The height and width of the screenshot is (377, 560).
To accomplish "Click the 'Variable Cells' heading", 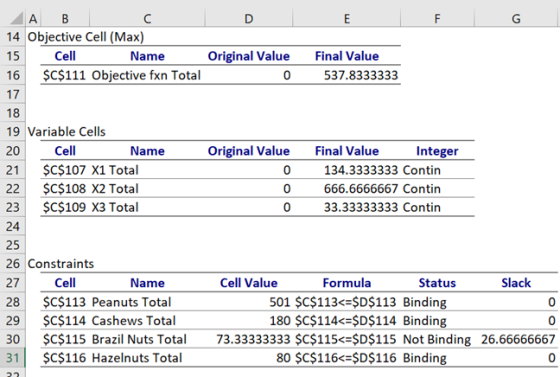I will pos(66,132).
